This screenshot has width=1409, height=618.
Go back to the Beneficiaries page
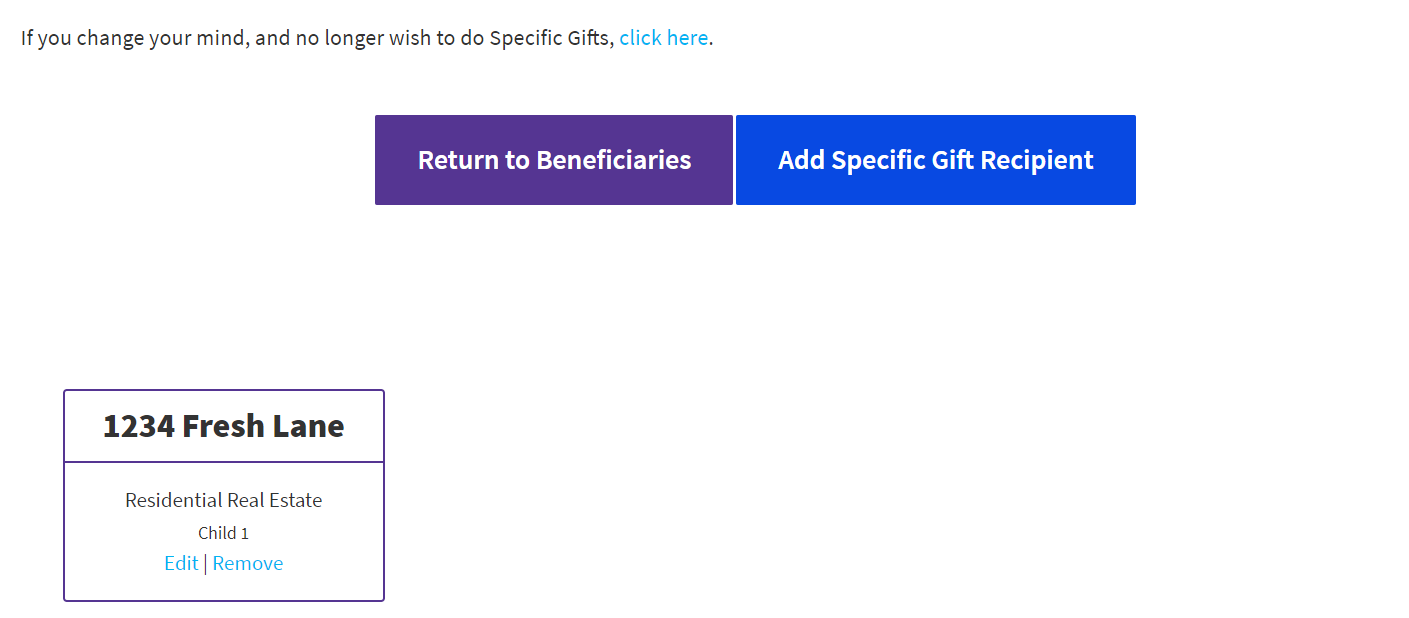(x=554, y=160)
